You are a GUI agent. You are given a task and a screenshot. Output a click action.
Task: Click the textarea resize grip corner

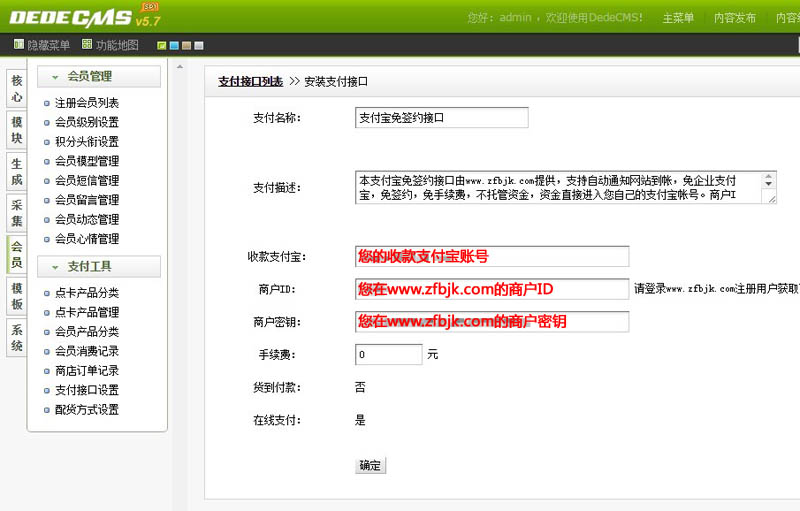point(772,199)
